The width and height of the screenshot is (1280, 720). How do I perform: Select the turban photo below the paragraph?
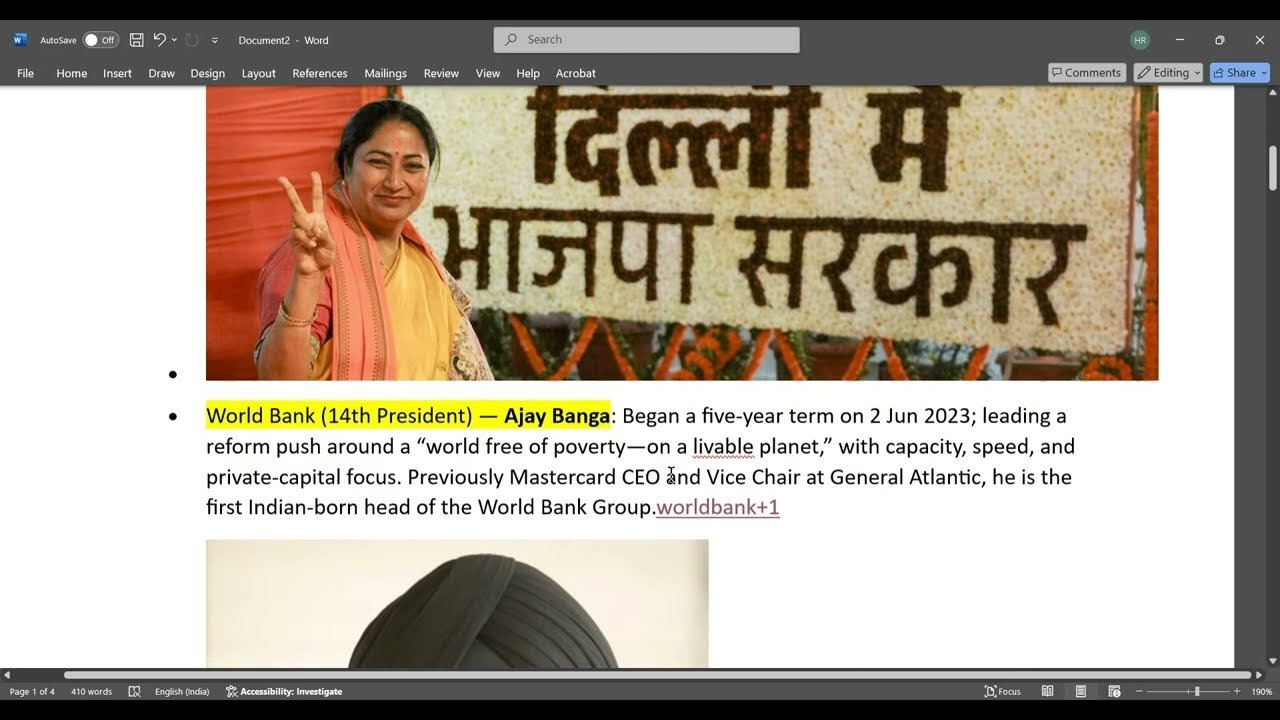(457, 604)
